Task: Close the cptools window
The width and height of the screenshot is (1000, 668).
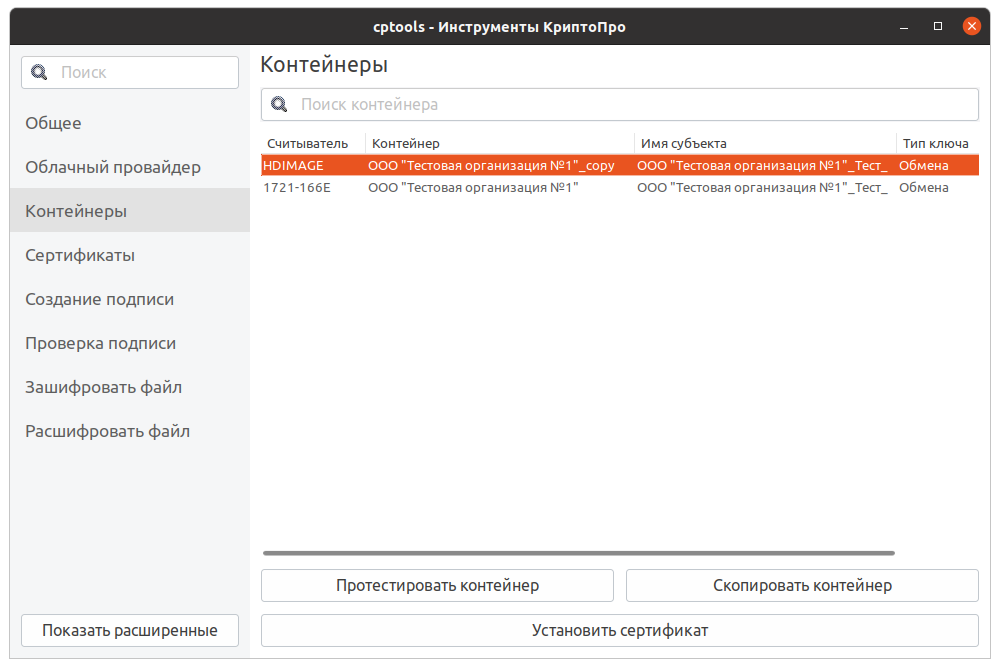Action: (971, 26)
